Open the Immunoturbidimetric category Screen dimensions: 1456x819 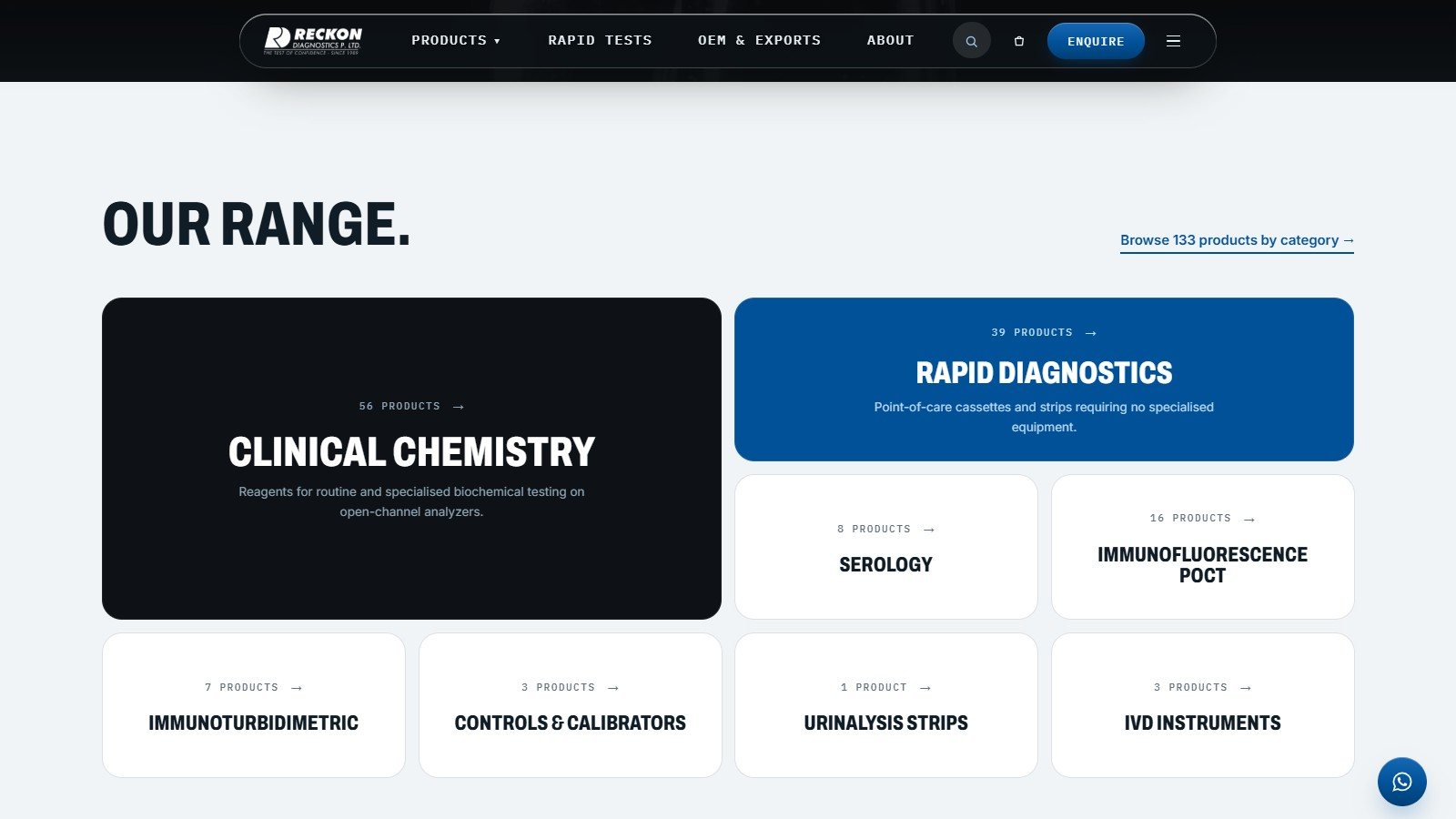pyautogui.click(x=253, y=705)
